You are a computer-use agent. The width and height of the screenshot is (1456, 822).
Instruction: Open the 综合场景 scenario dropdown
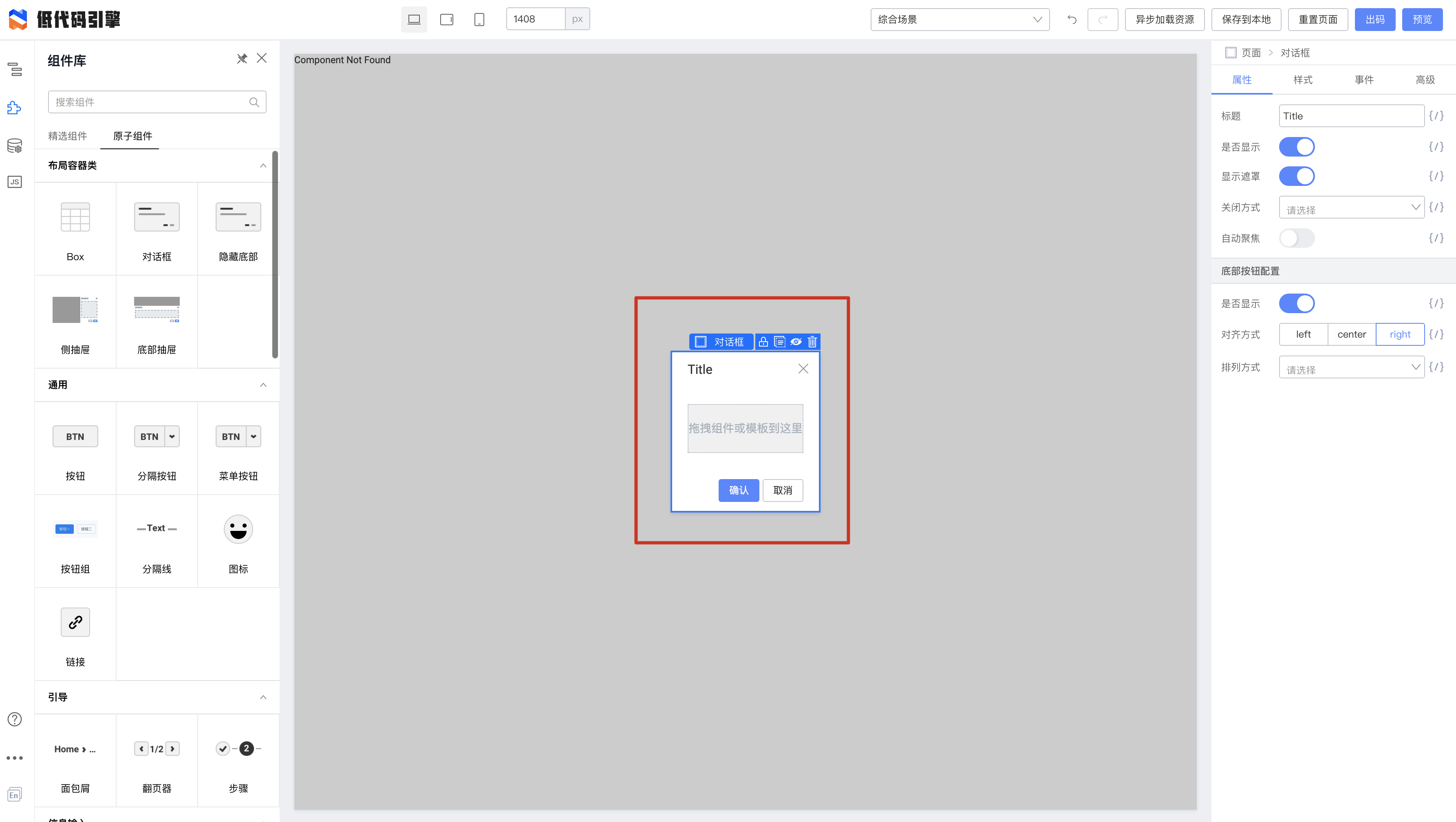(960, 19)
